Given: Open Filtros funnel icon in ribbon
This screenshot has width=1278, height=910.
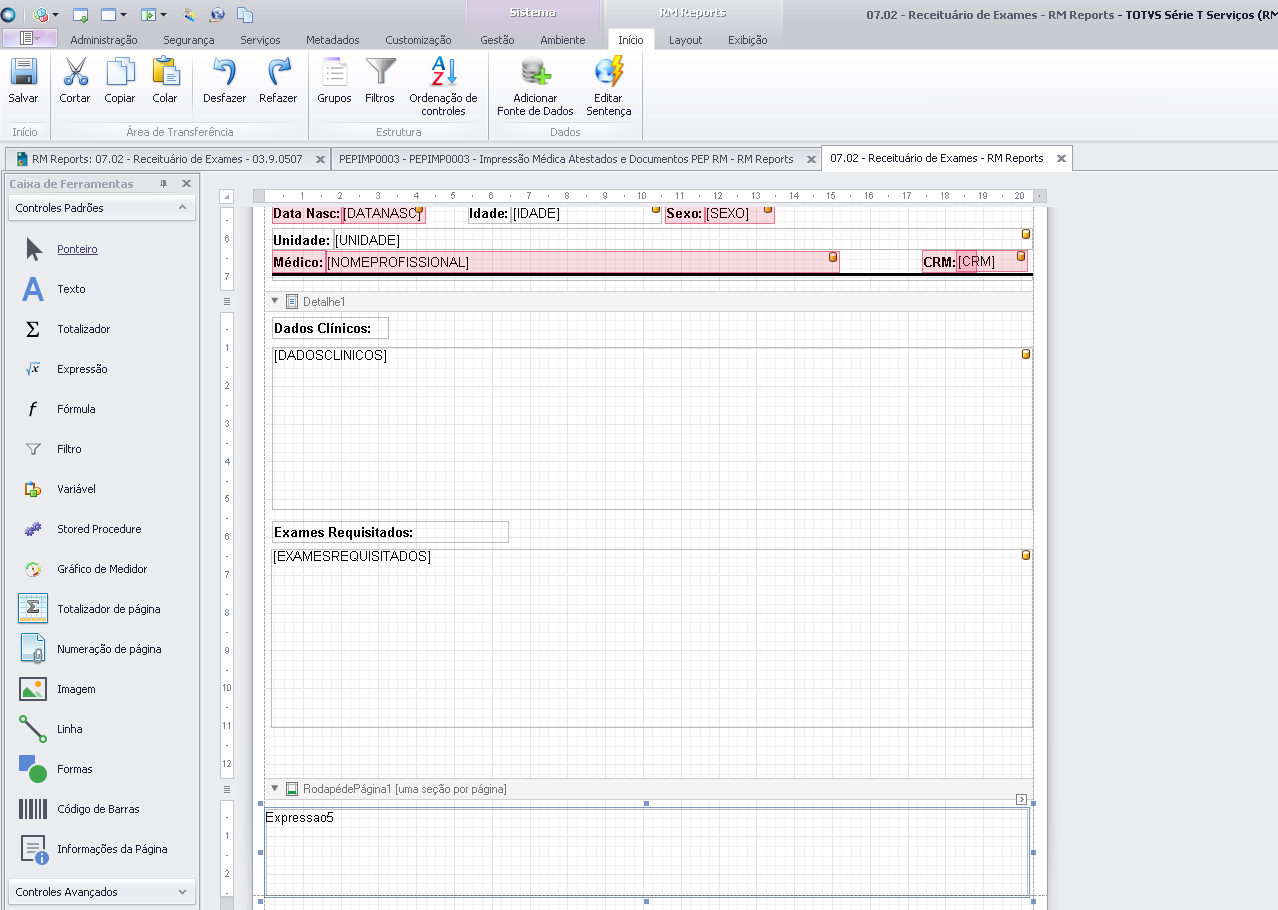Looking at the screenshot, I should coord(380,73).
